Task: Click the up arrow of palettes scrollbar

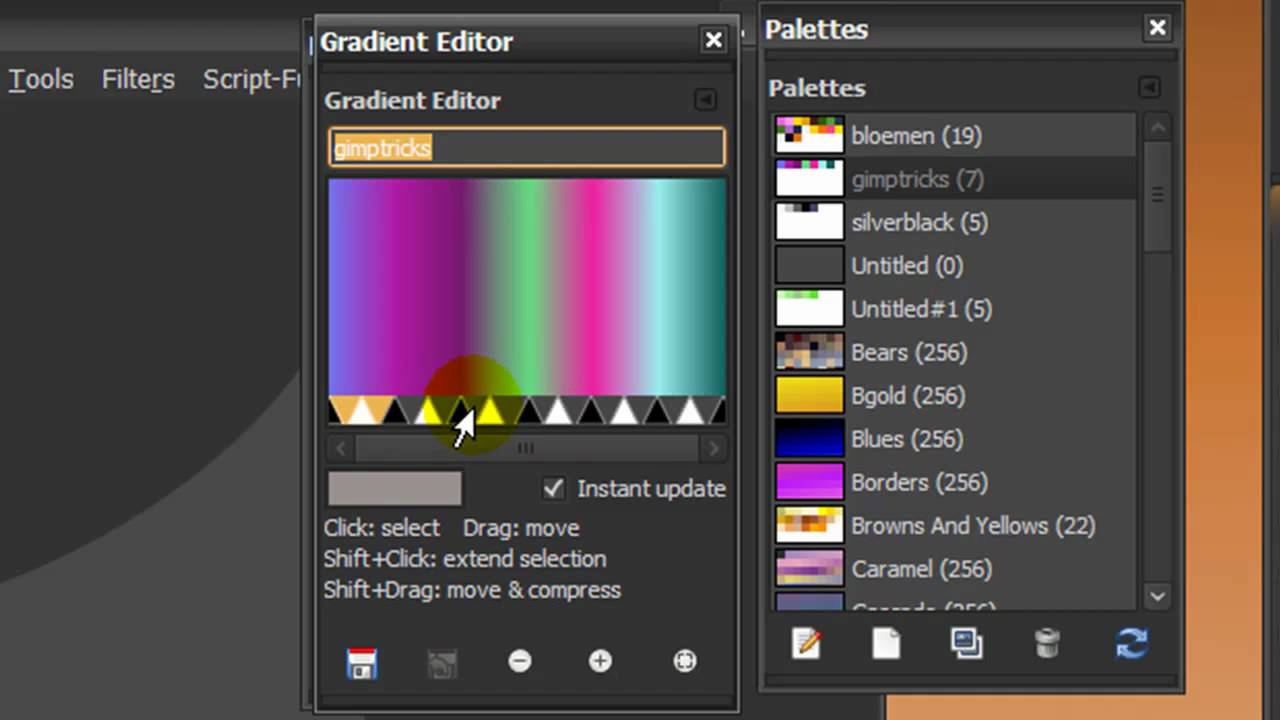Action: (x=1157, y=127)
